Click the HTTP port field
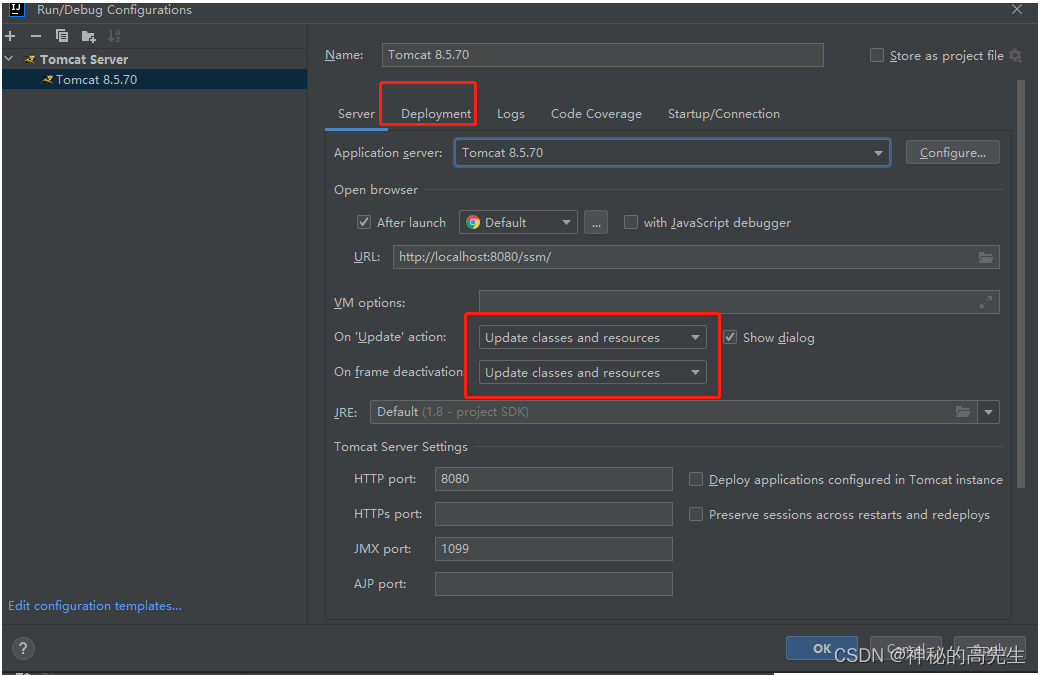The image size is (1042, 675). 554,479
